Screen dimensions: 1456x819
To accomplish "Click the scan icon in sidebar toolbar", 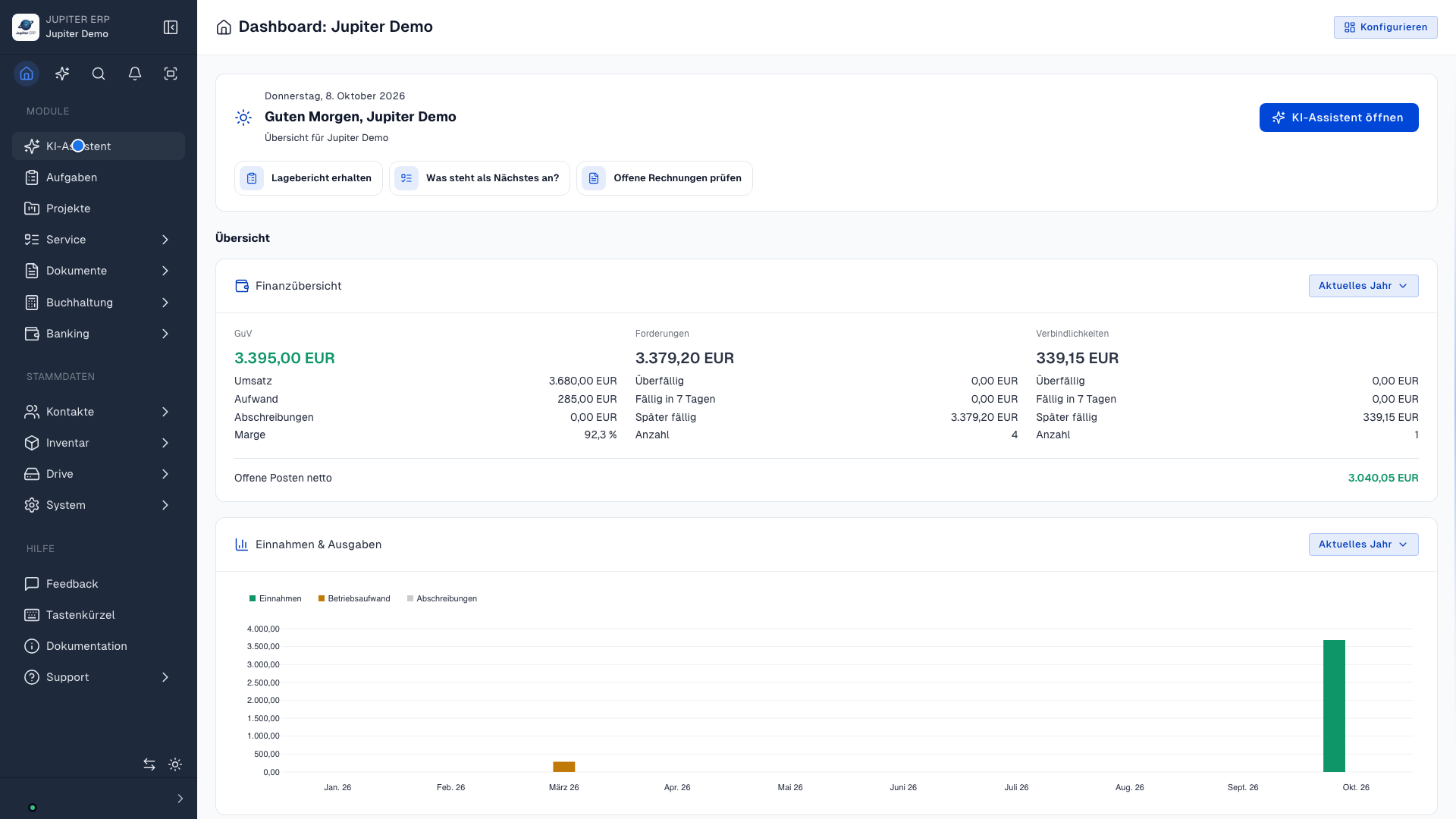I will coord(171,74).
